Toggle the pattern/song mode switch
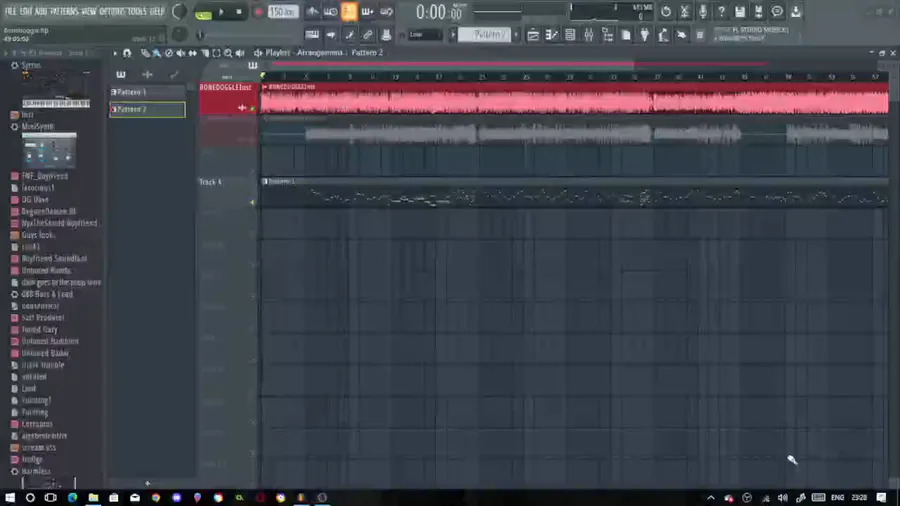The image size is (900, 506). coord(203,14)
